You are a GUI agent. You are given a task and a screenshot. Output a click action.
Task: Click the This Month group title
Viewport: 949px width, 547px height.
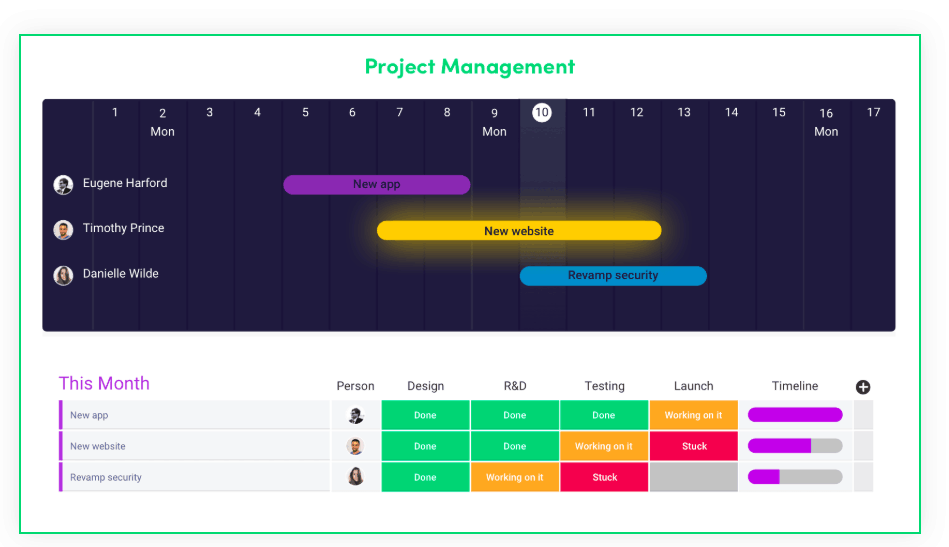tap(104, 384)
